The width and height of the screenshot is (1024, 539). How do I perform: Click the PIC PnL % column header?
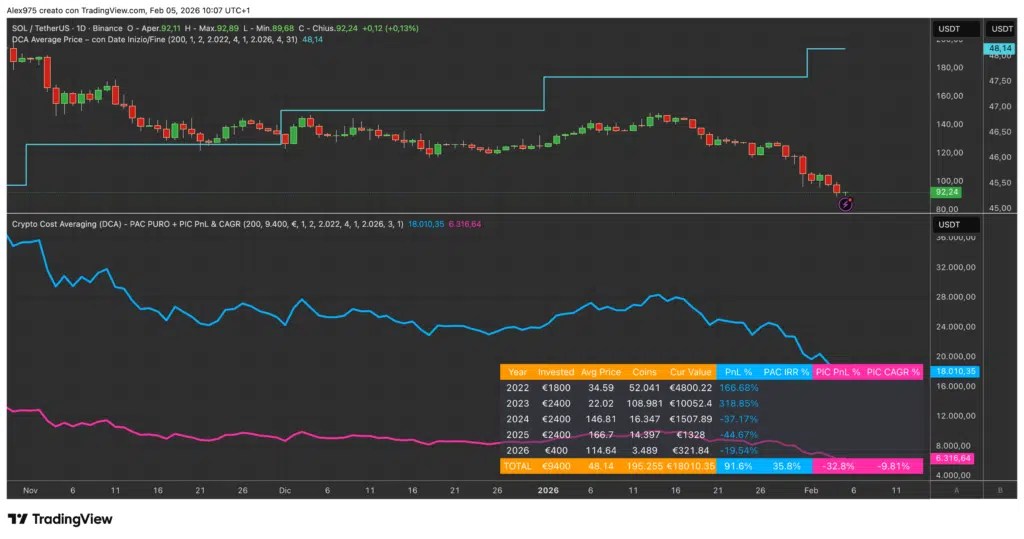[838, 372]
